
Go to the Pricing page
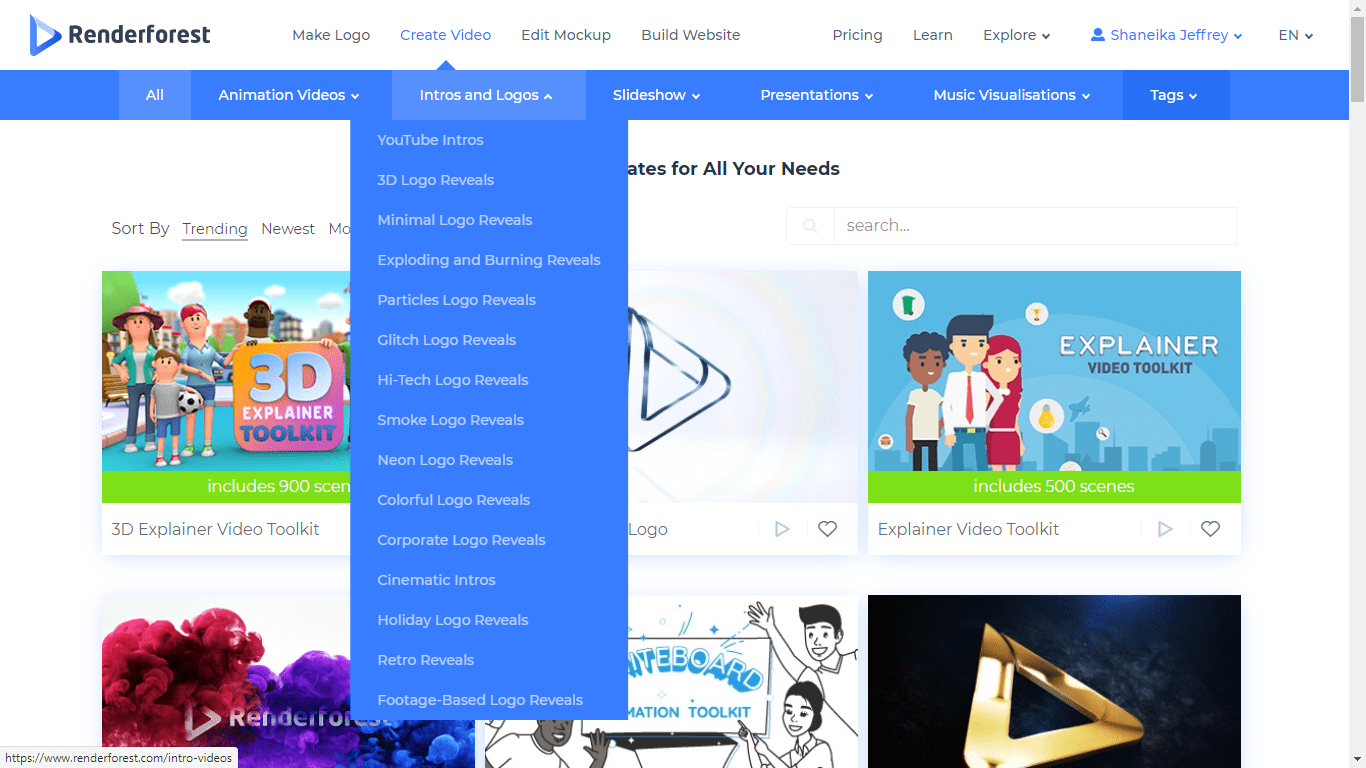click(x=857, y=35)
